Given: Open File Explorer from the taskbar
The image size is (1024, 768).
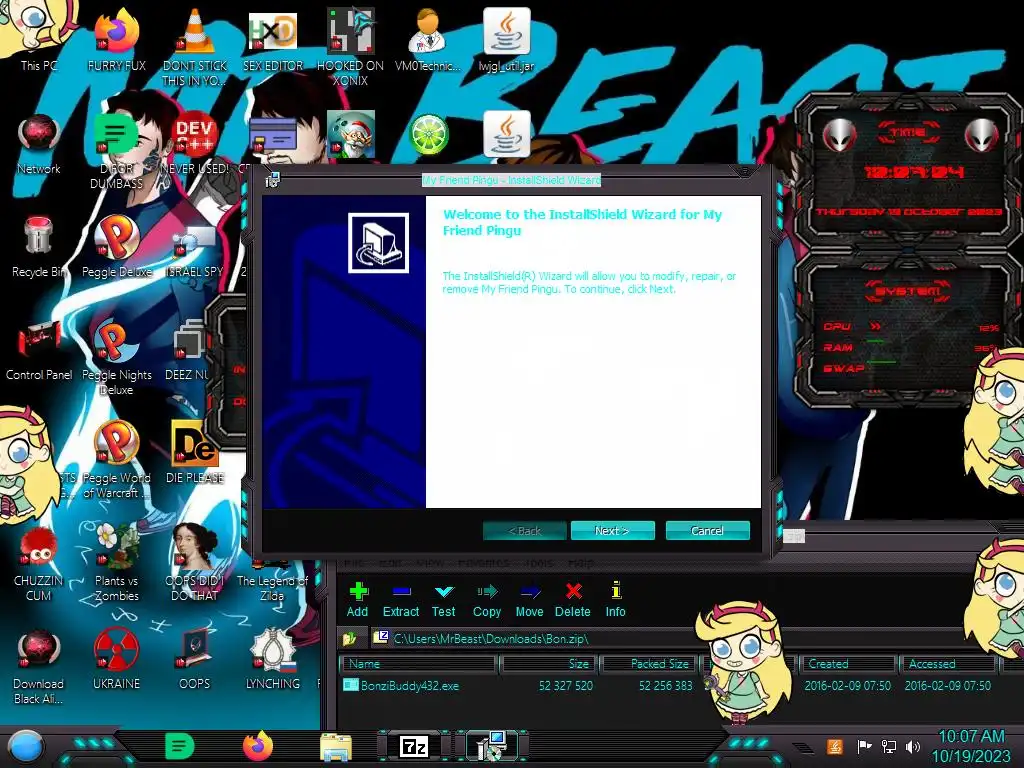Looking at the screenshot, I should [x=336, y=746].
